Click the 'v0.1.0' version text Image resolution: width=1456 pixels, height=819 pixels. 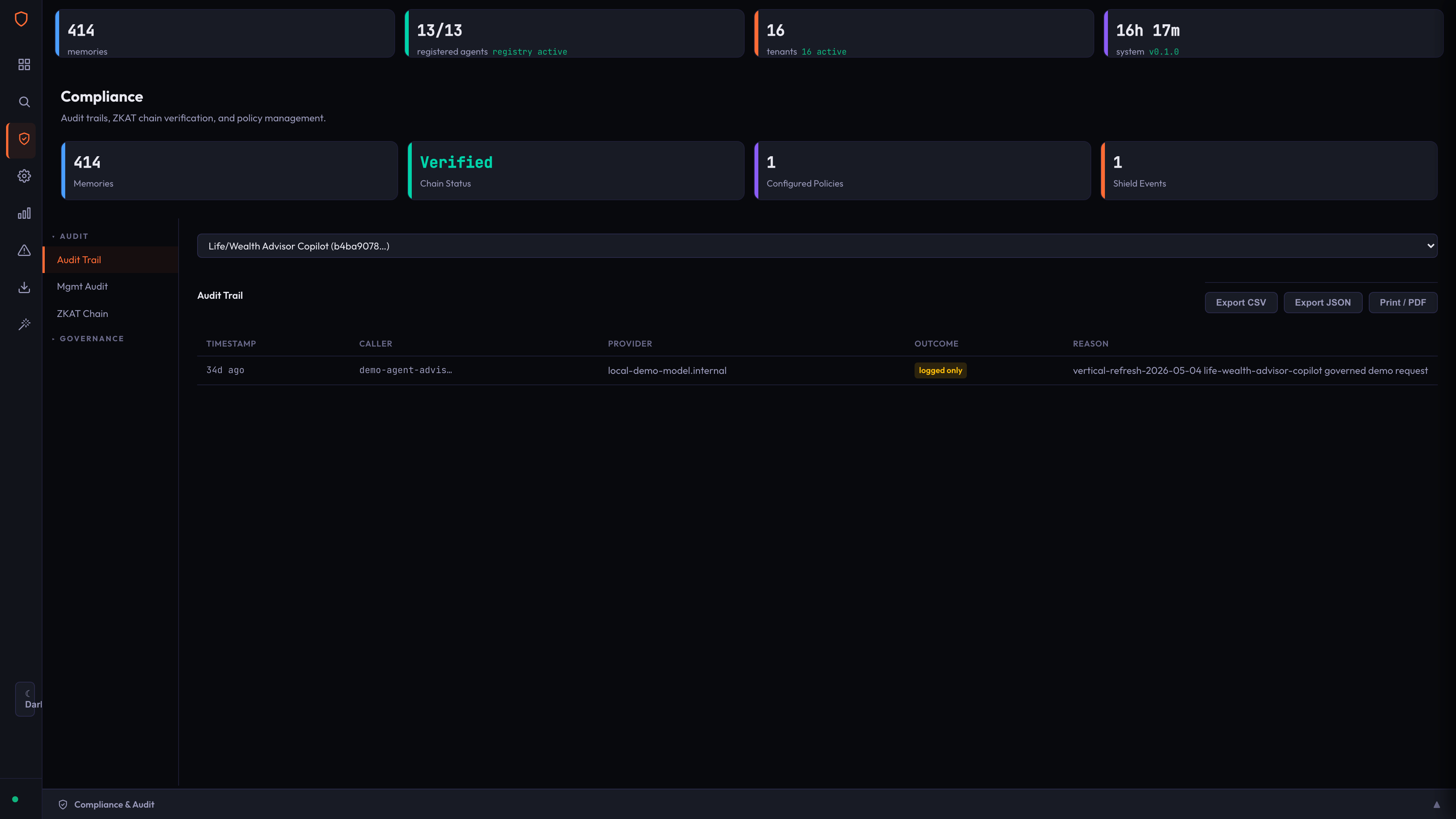pyautogui.click(x=1164, y=52)
